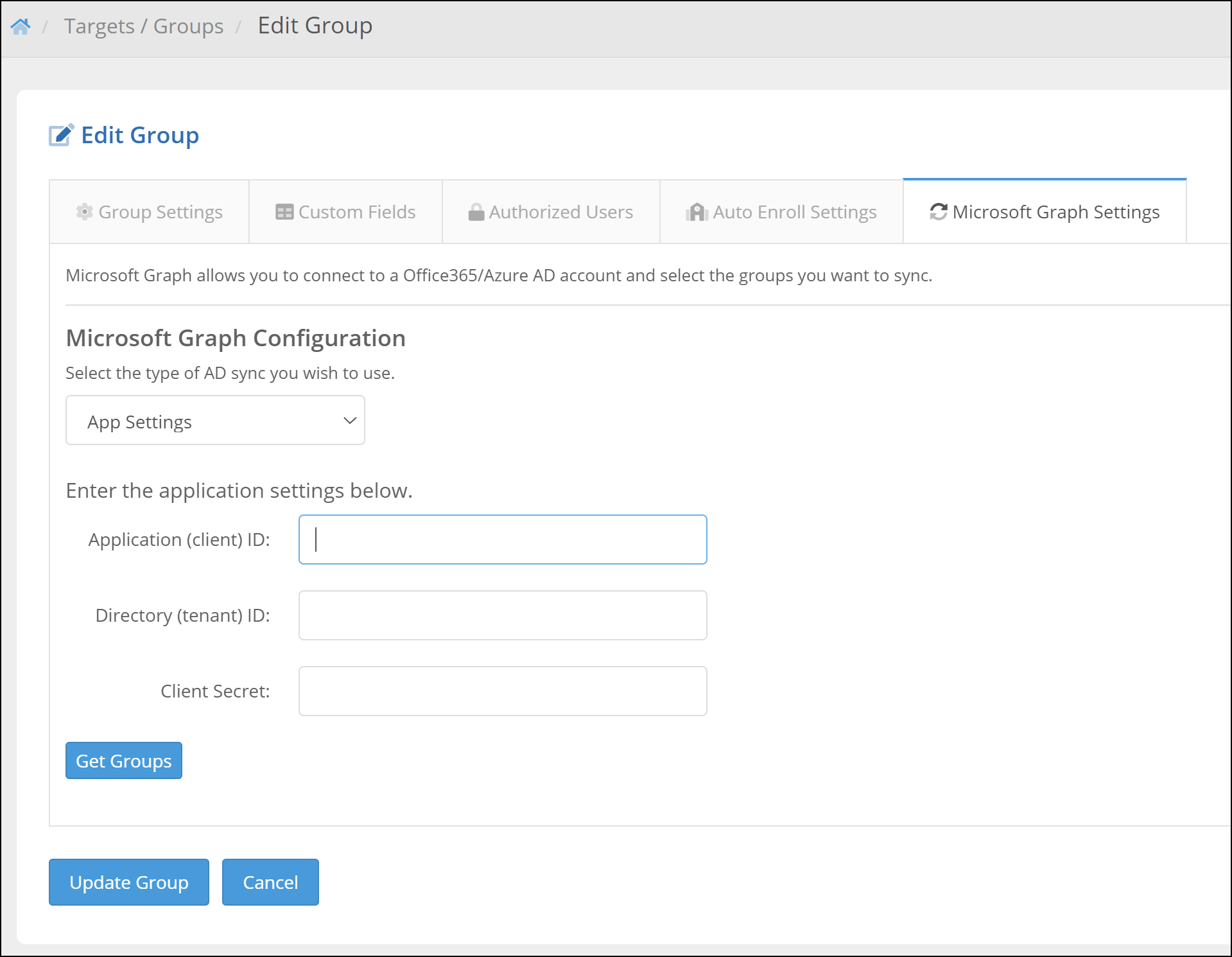
Task: Go to Targets / Groups in the breadcrumb
Action: click(144, 26)
